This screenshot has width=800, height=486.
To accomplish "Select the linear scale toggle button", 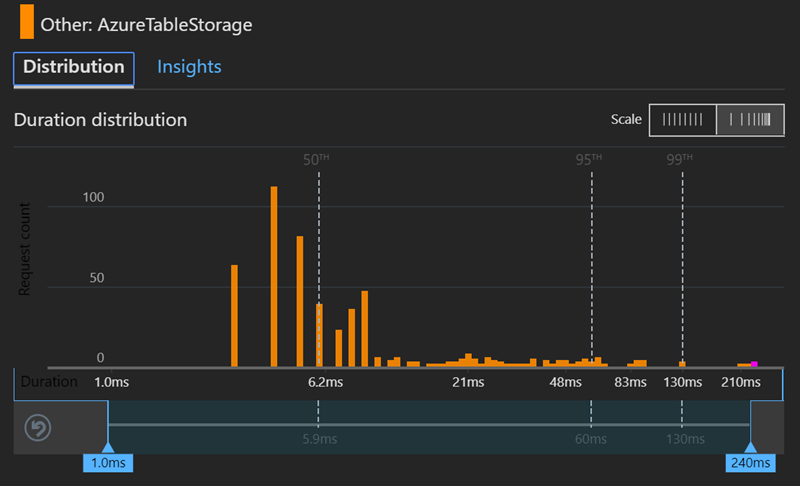I will (683, 120).
